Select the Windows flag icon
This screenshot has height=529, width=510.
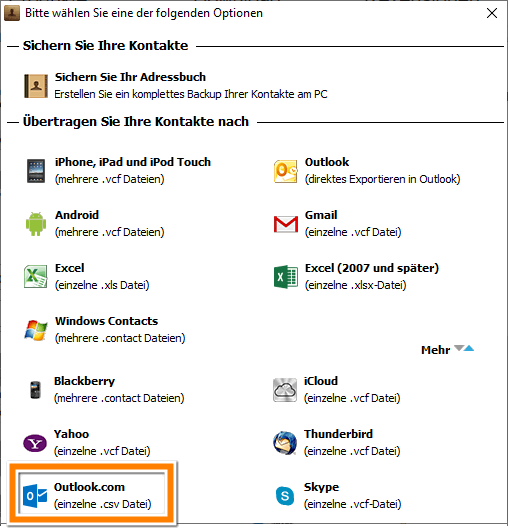click(36, 330)
